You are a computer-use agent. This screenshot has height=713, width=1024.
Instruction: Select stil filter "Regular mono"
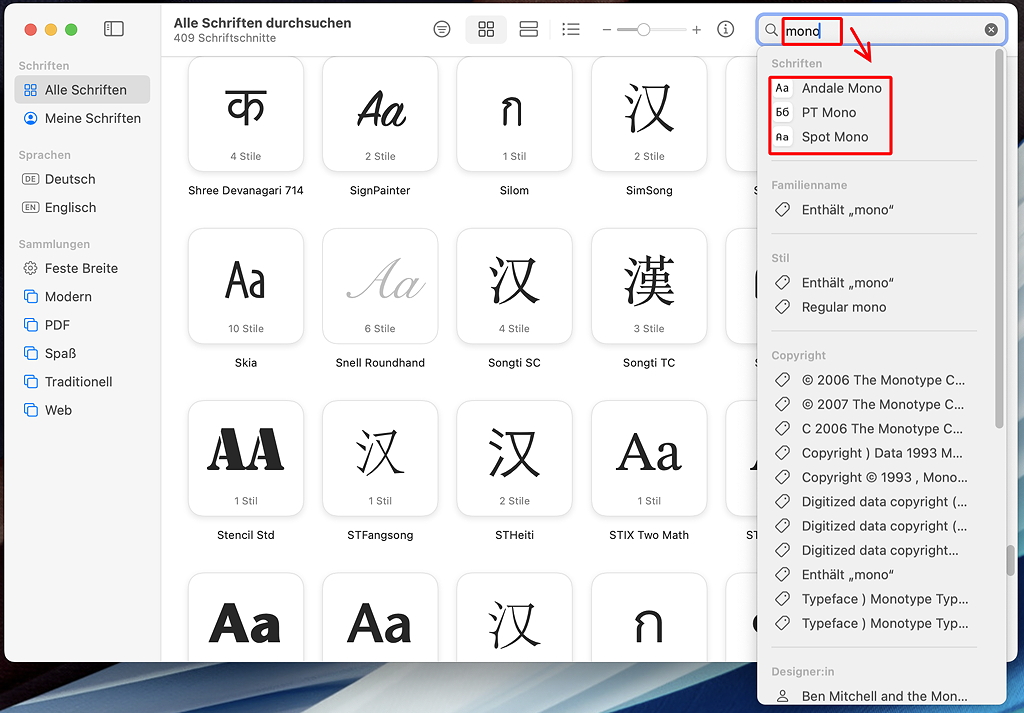[x=843, y=307]
